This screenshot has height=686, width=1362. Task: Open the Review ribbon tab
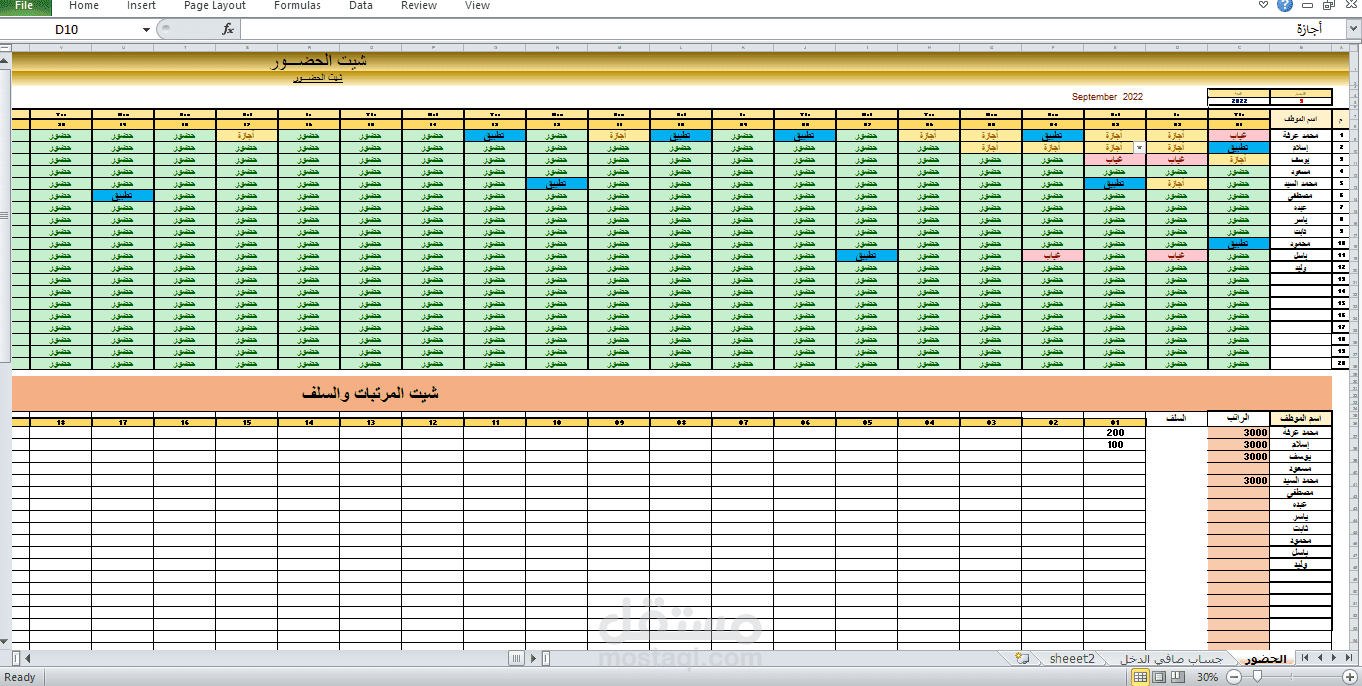(419, 6)
